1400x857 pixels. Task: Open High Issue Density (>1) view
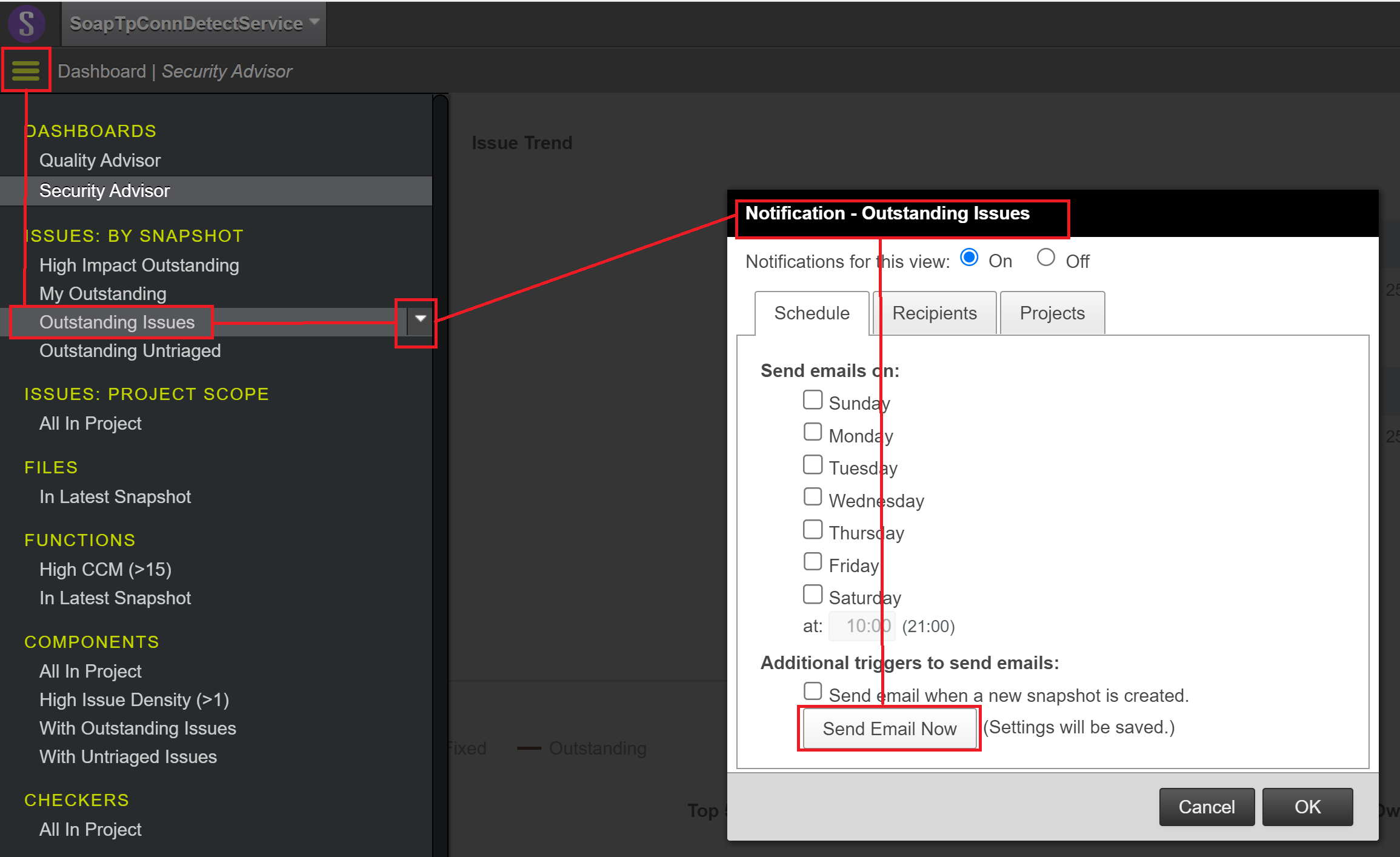[134, 700]
